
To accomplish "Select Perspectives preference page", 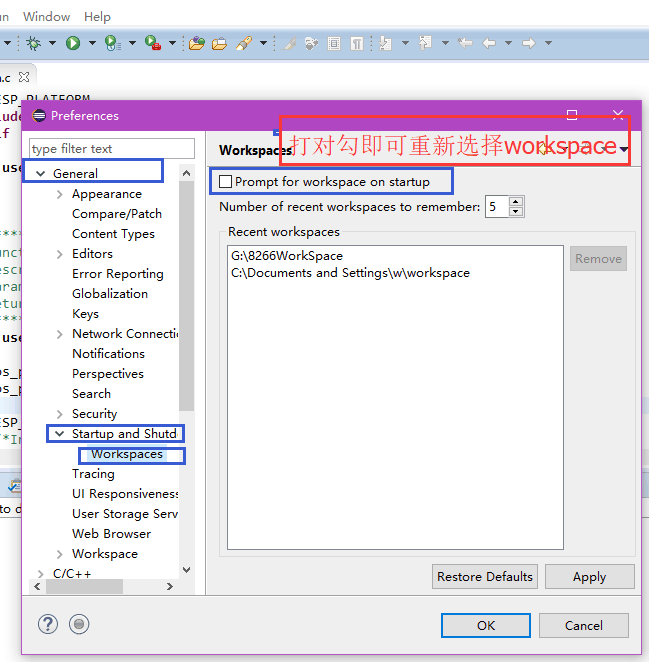I will click(108, 374).
